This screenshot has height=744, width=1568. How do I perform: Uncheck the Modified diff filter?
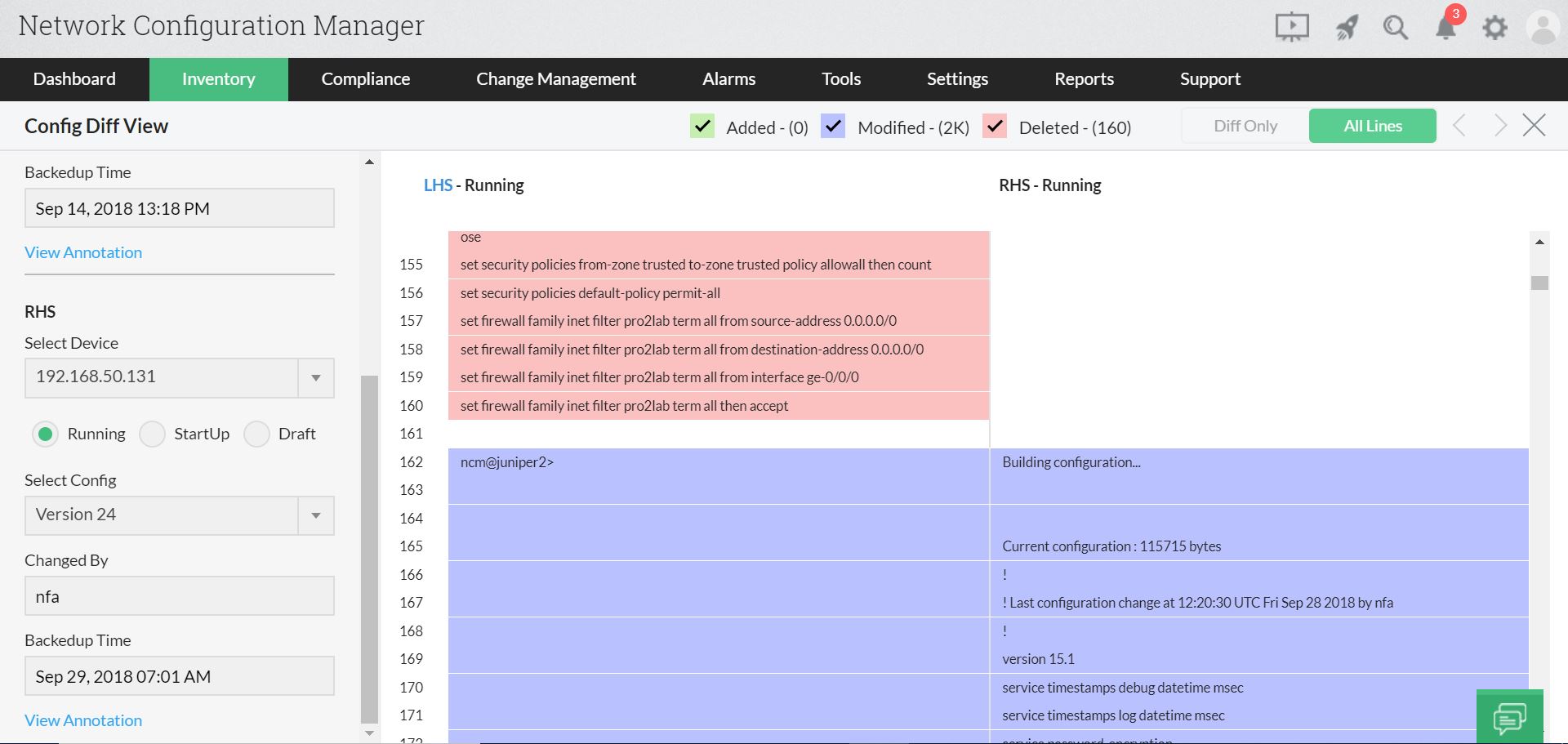click(x=833, y=127)
